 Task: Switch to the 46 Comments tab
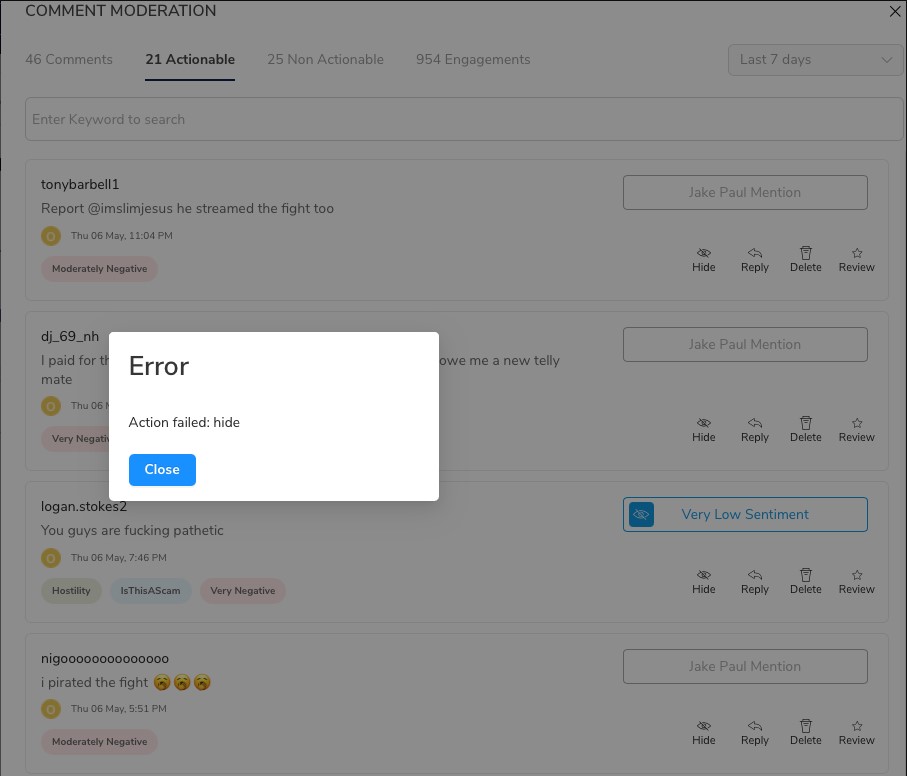click(x=69, y=60)
